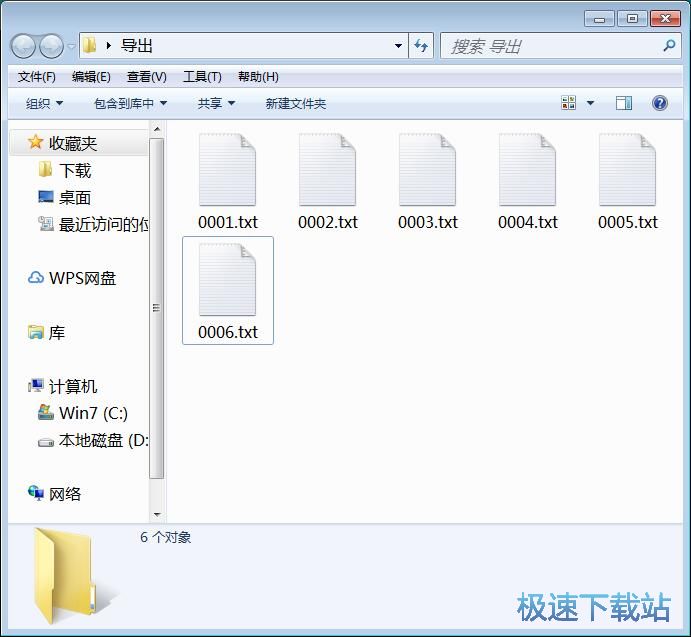Open the 查看(V) menu
691x637 pixels.
coord(146,77)
